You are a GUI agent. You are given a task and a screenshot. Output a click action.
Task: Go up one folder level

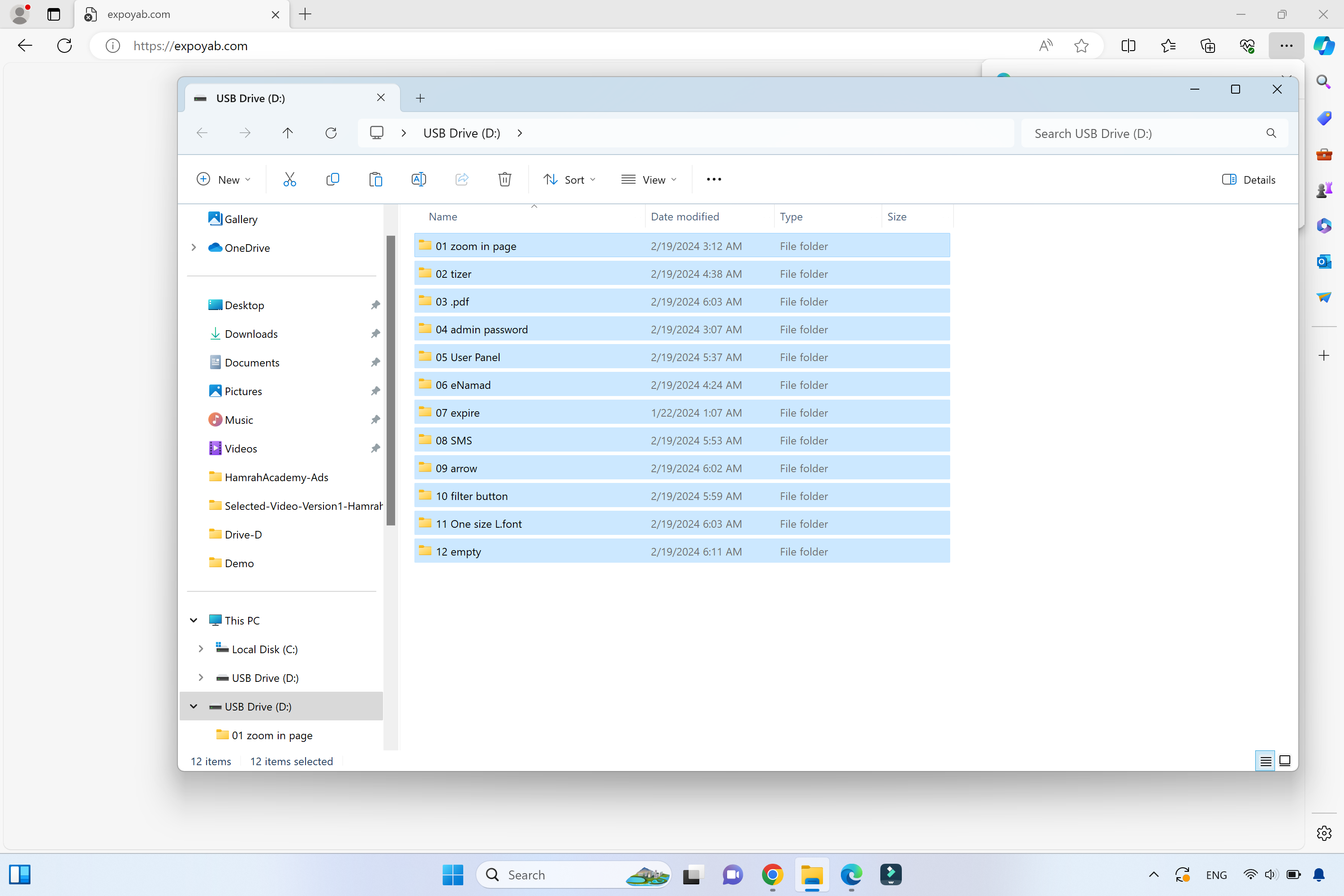pos(288,133)
